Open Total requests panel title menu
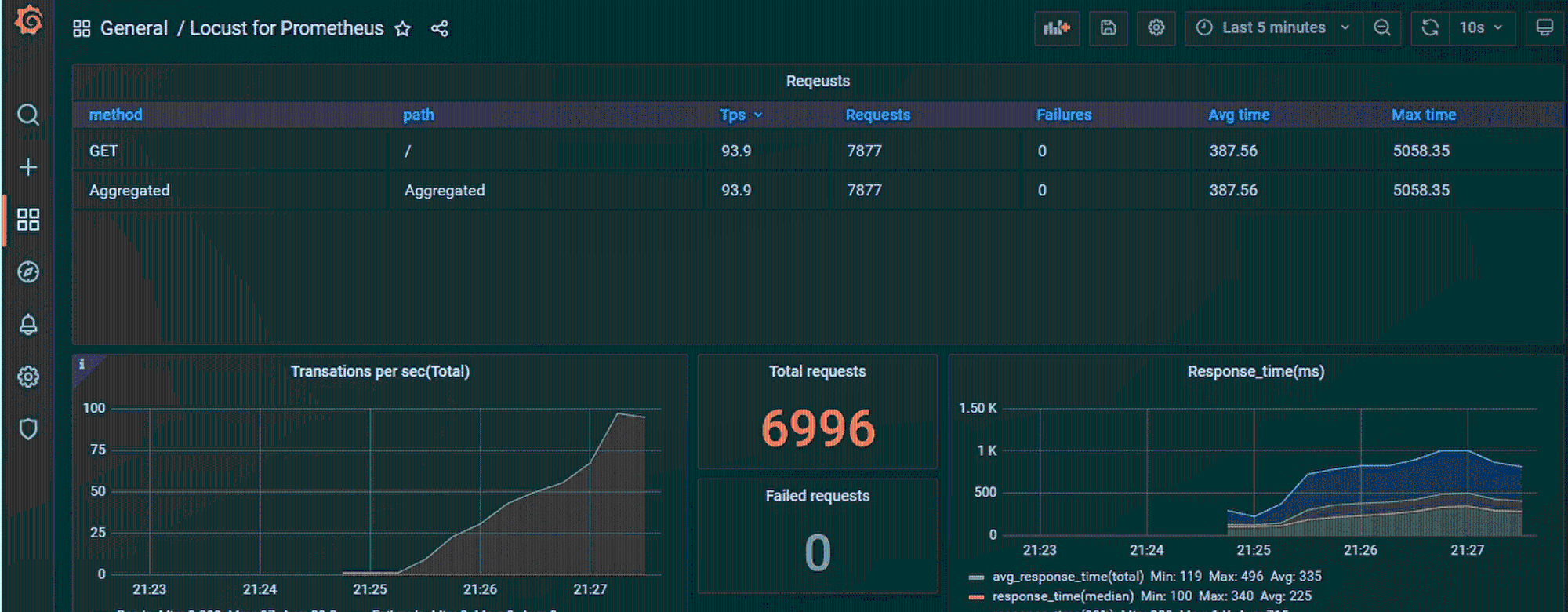This screenshot has width=1568, height=612. coord(818,372)
